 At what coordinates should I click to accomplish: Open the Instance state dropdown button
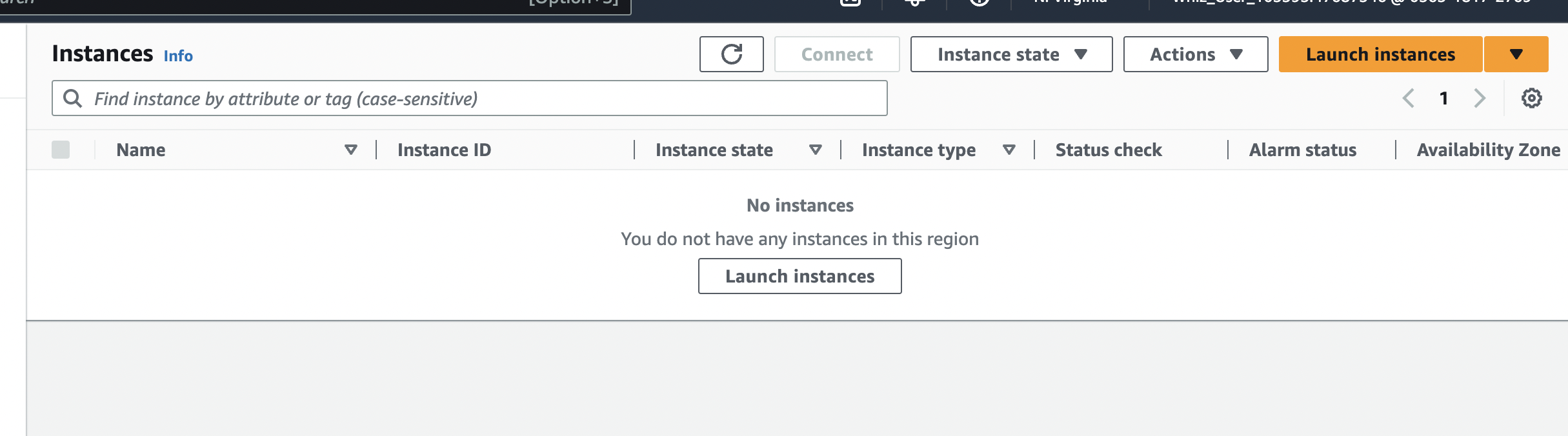point(1011,54)
